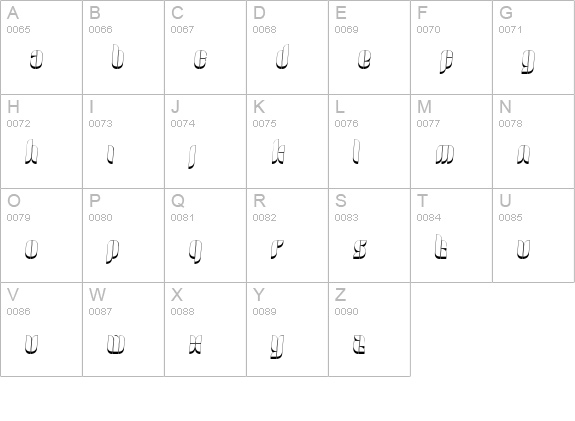Viewport: 575px width, 421px height.
Task: Choose the T glyph cell code 0084
Action: coord(451,235)
